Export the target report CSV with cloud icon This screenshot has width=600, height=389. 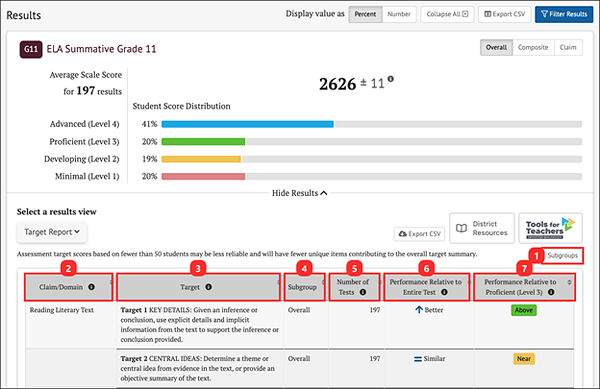pyautogui.click(x=419, y=234)
